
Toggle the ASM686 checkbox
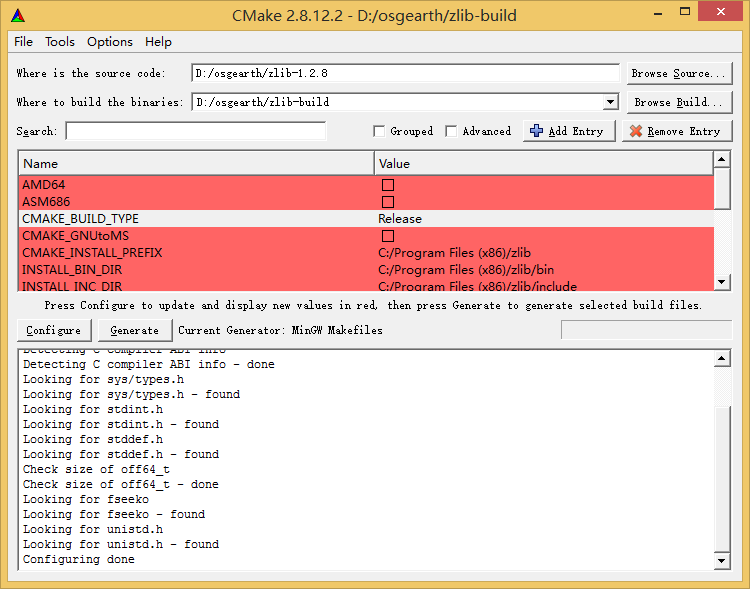[x=388, y=201]
